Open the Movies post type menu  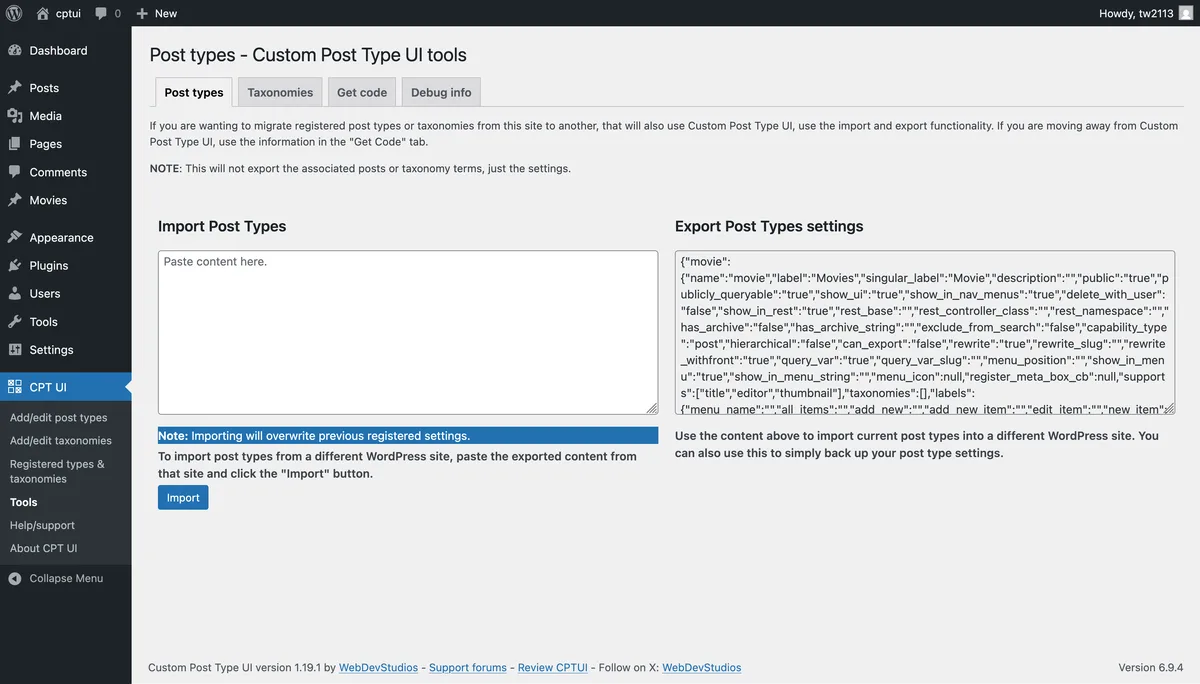(65, 200)
